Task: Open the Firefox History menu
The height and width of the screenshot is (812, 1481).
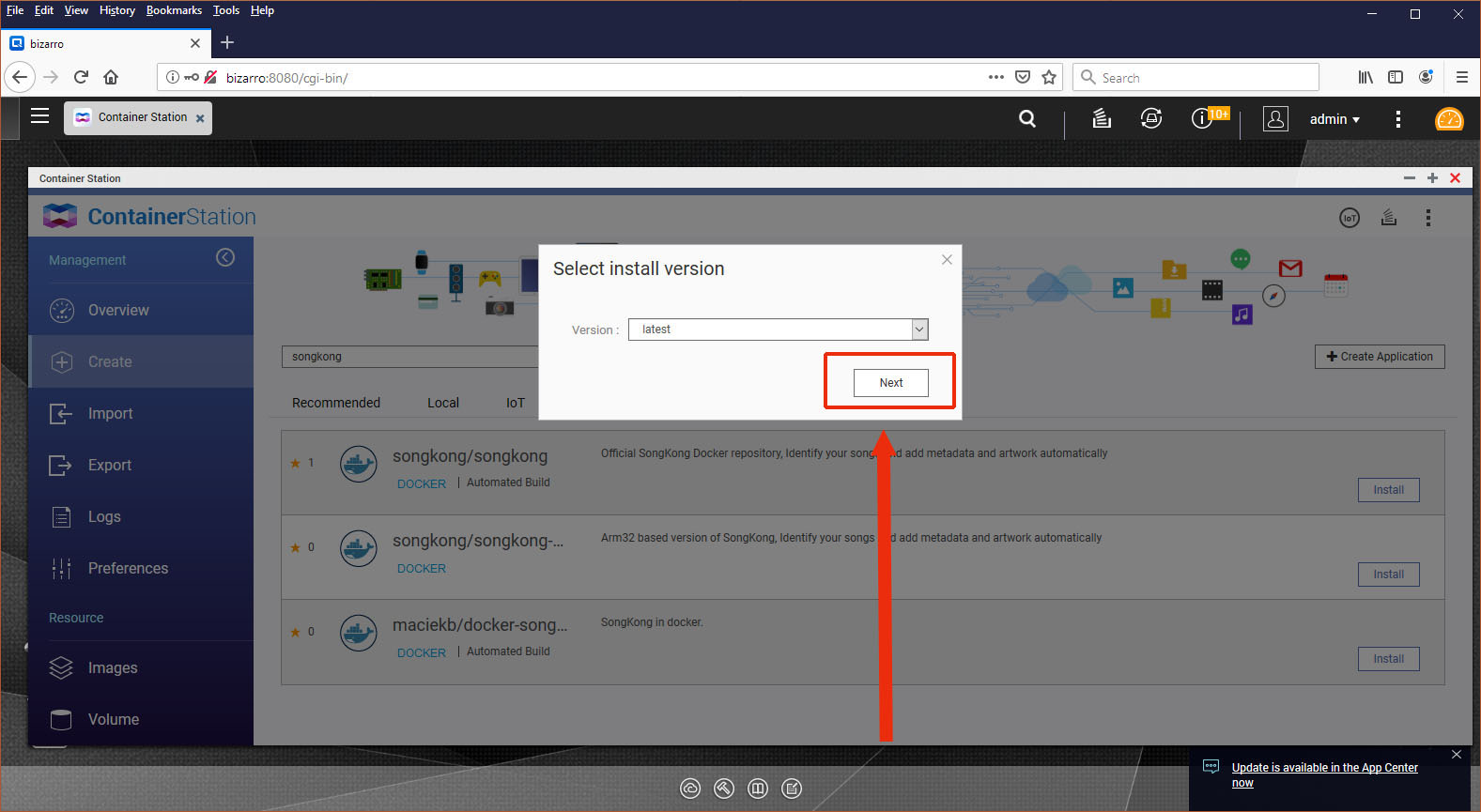Action: pyautogui.click(x=117, y=10)
